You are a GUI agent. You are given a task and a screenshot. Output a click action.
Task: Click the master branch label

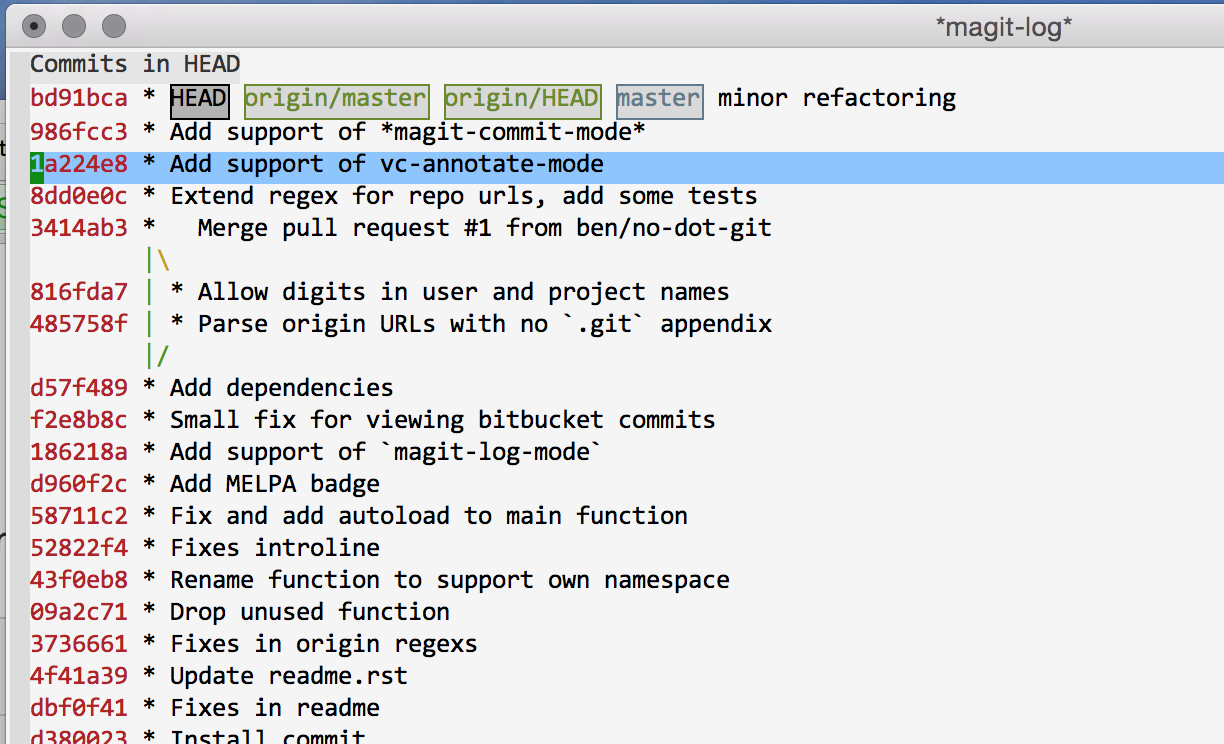(x=659, y=99)
